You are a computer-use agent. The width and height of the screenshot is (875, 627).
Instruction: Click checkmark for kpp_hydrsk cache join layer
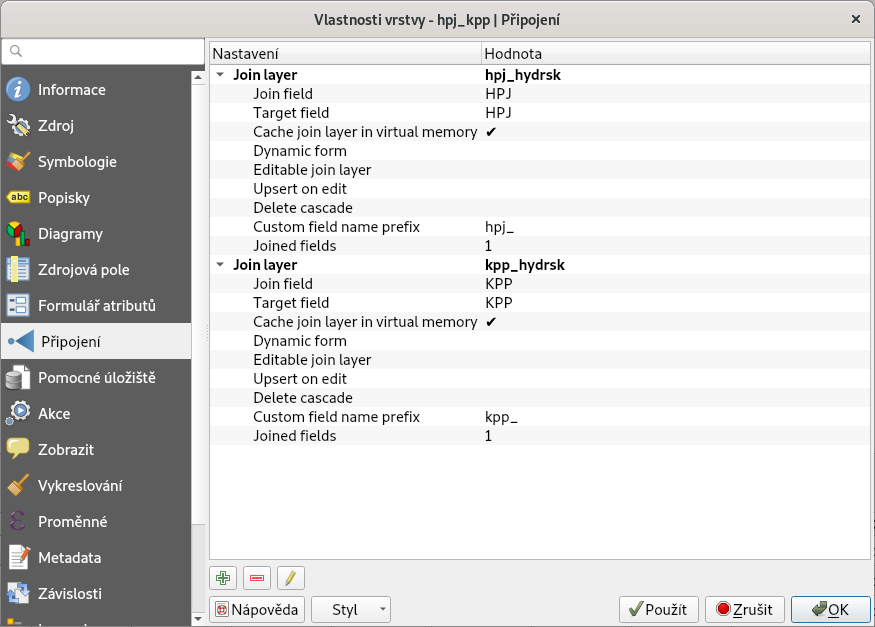tap(491, 322)
